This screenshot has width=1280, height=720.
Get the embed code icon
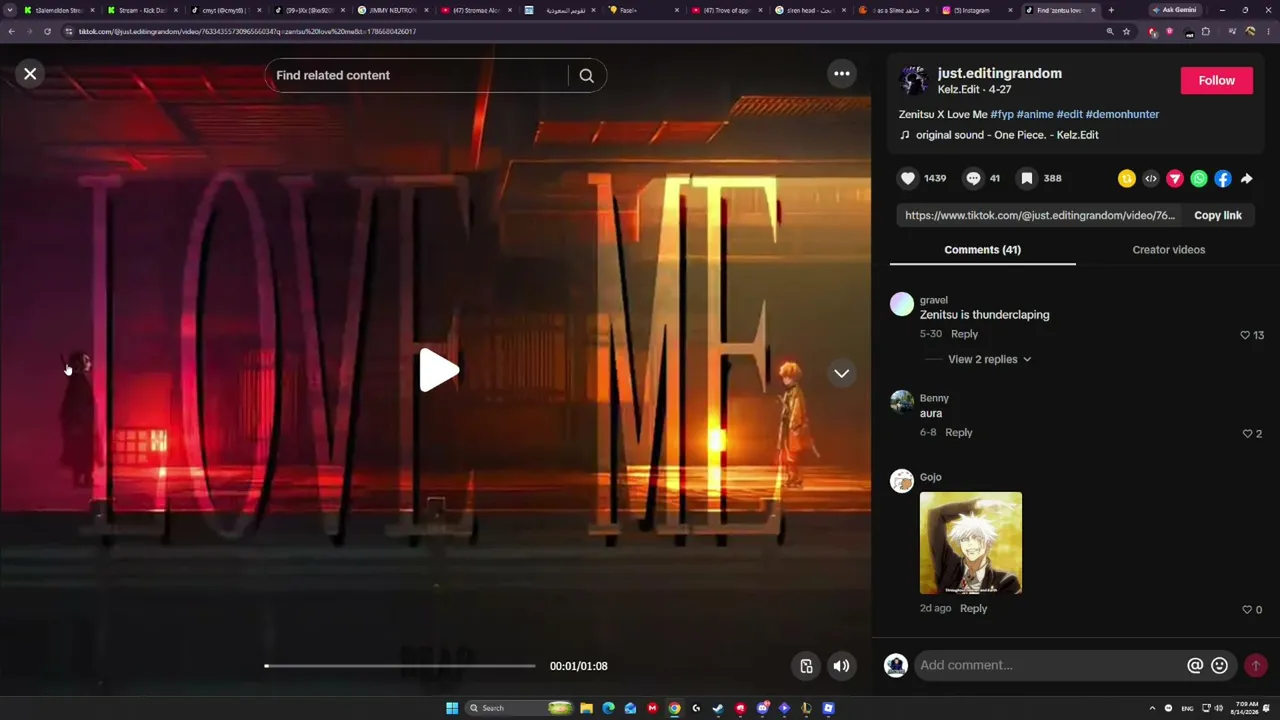[1151, 179]
